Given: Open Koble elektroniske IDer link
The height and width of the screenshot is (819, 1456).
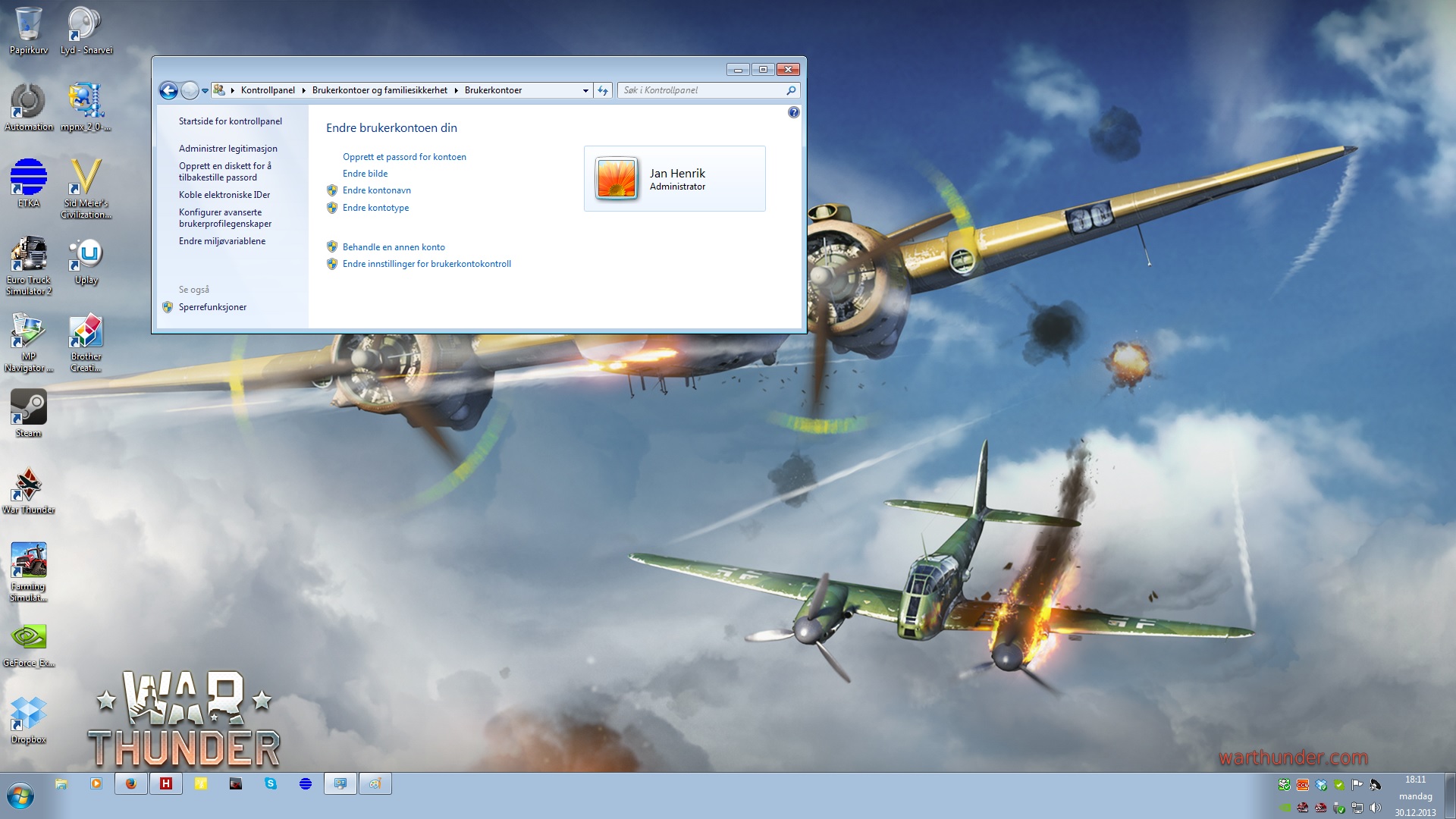Looking at the screenshot, I should 224,195.
